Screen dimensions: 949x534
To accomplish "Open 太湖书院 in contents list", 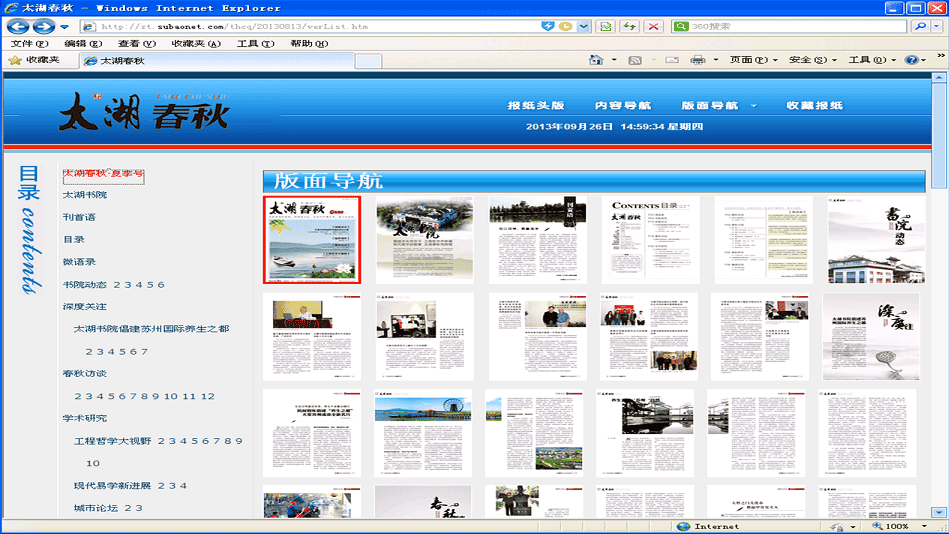I will (x=85, y=195).
